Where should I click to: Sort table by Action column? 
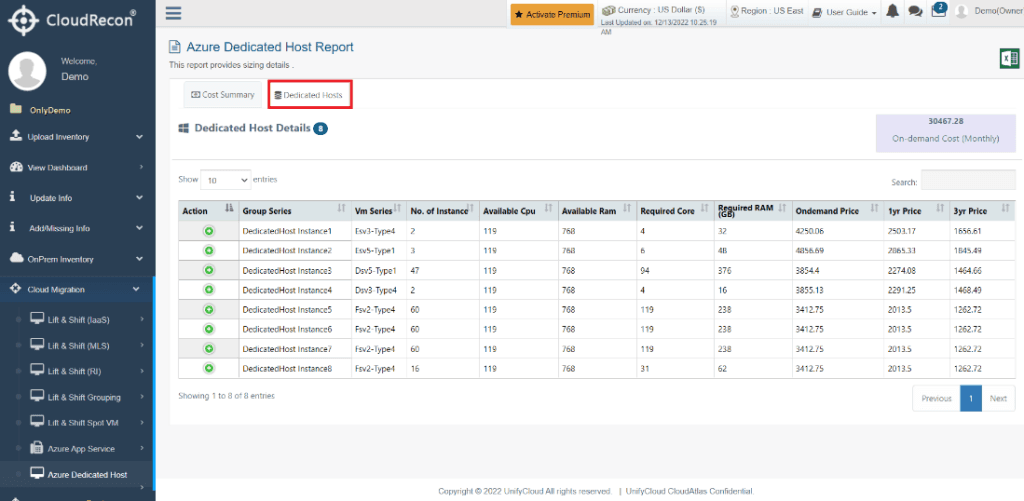[x=209, y=210]
